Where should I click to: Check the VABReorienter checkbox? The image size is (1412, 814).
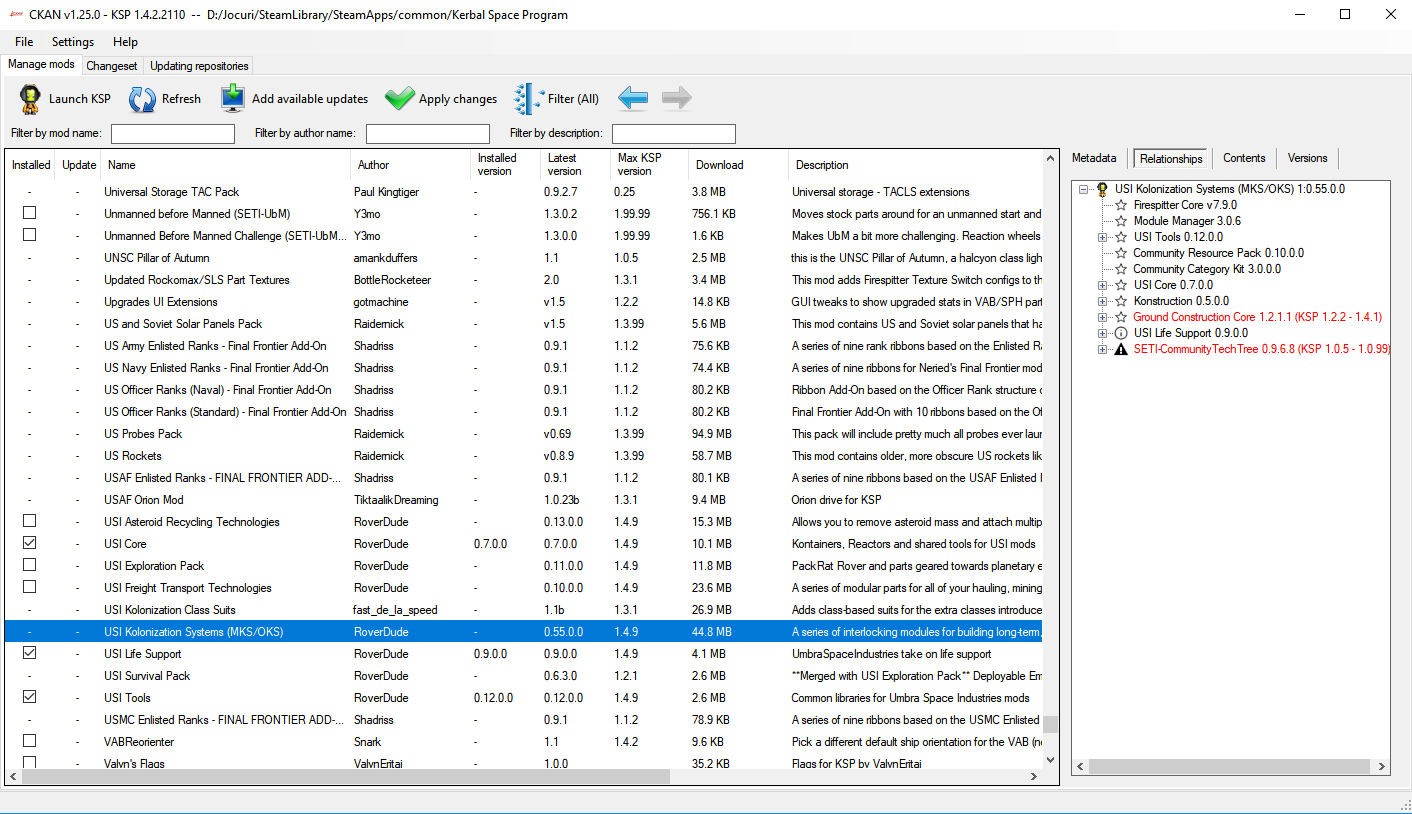point(30,741)
